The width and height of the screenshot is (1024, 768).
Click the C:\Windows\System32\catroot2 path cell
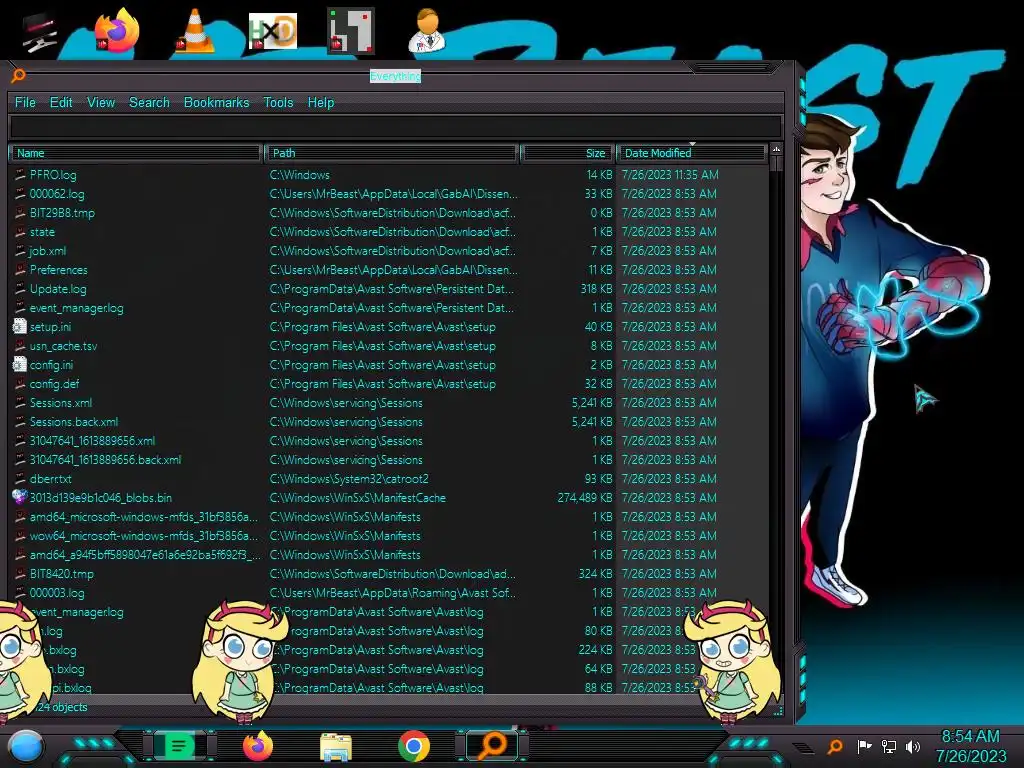tap(349, 479)
